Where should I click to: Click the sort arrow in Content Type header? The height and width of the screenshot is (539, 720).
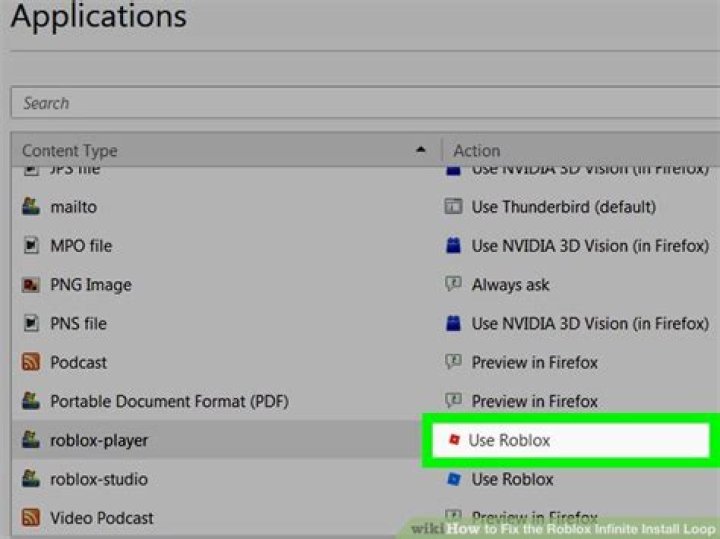point(421,151)
